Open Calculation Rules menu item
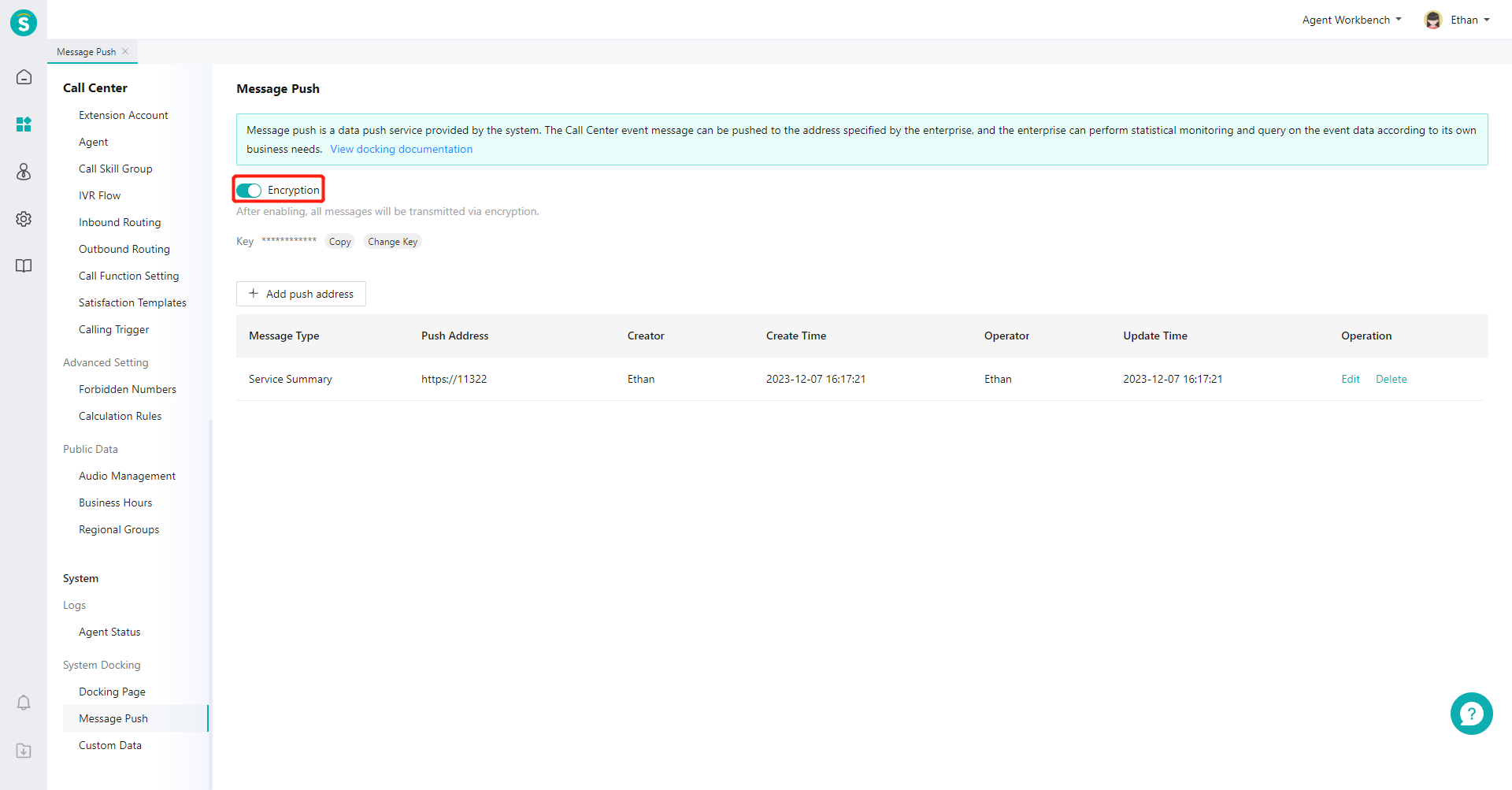 (120, 416)
